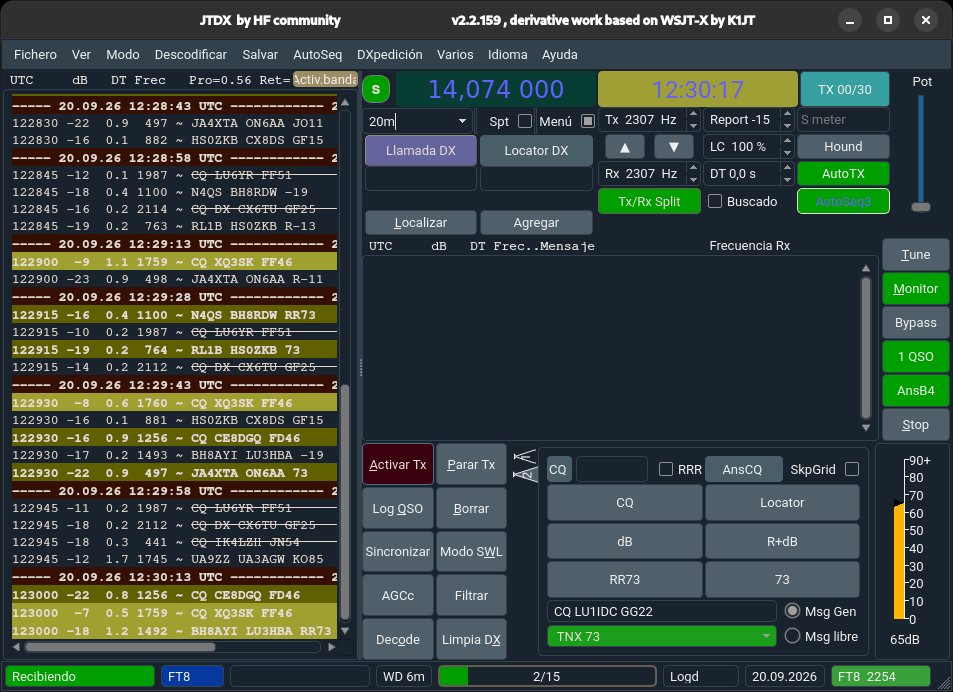Enable the Buscado checkbox
Screen dimensions: 953x692
click(715, 201)
